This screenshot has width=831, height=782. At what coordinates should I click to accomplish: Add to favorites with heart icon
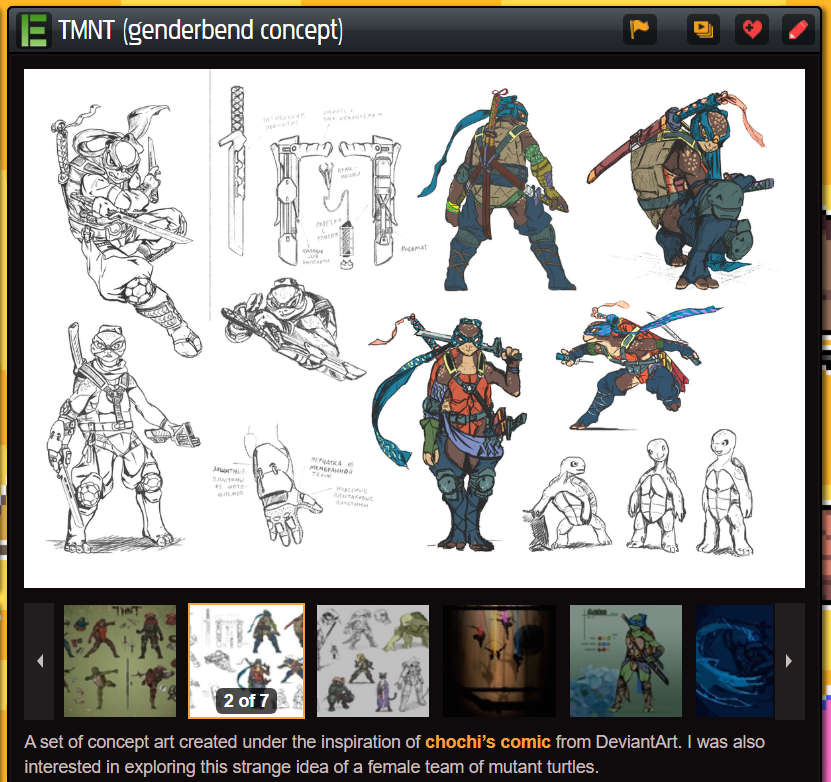tap(752, 29)
